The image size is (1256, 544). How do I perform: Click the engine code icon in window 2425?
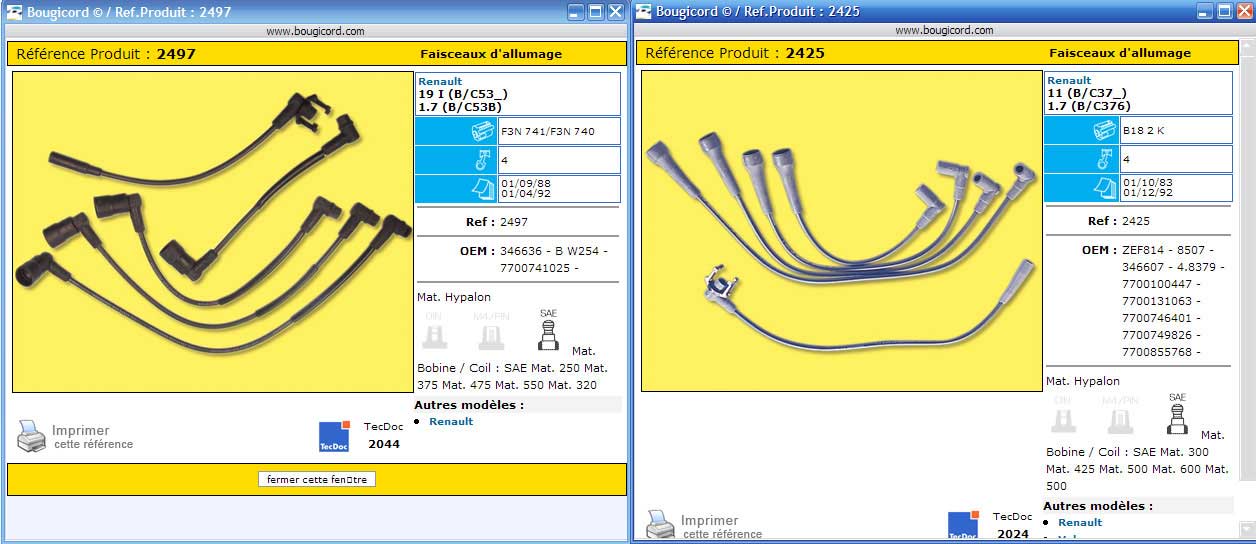(x=1105, y=130)
